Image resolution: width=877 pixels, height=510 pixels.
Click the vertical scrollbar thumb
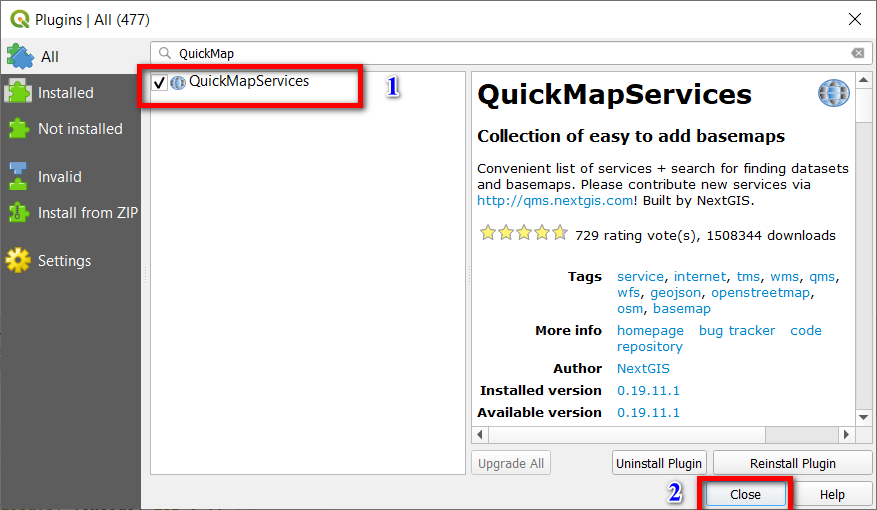click(863, 104)
